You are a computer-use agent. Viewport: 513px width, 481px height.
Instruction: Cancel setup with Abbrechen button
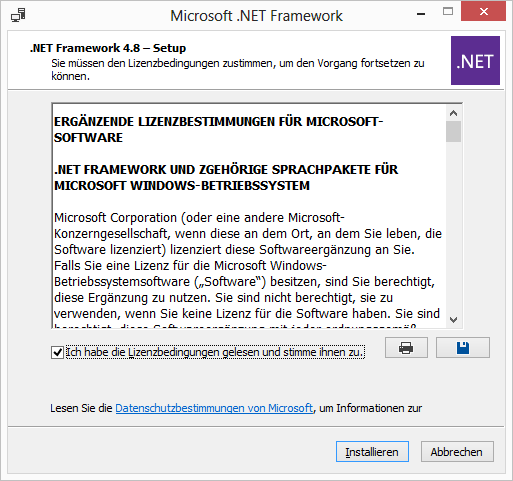pos(457,452)
